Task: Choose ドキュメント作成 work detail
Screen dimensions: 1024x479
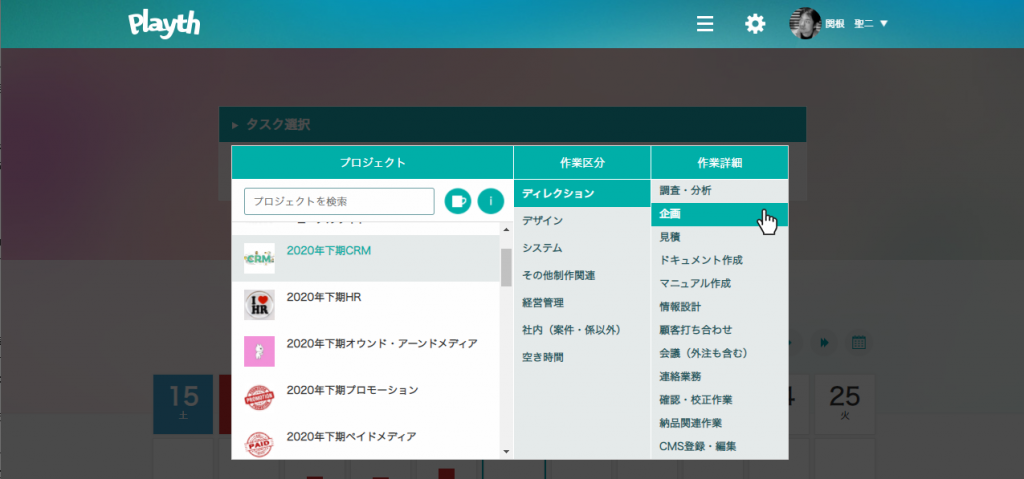Action: pyautogui.click(x=719, y=260)
